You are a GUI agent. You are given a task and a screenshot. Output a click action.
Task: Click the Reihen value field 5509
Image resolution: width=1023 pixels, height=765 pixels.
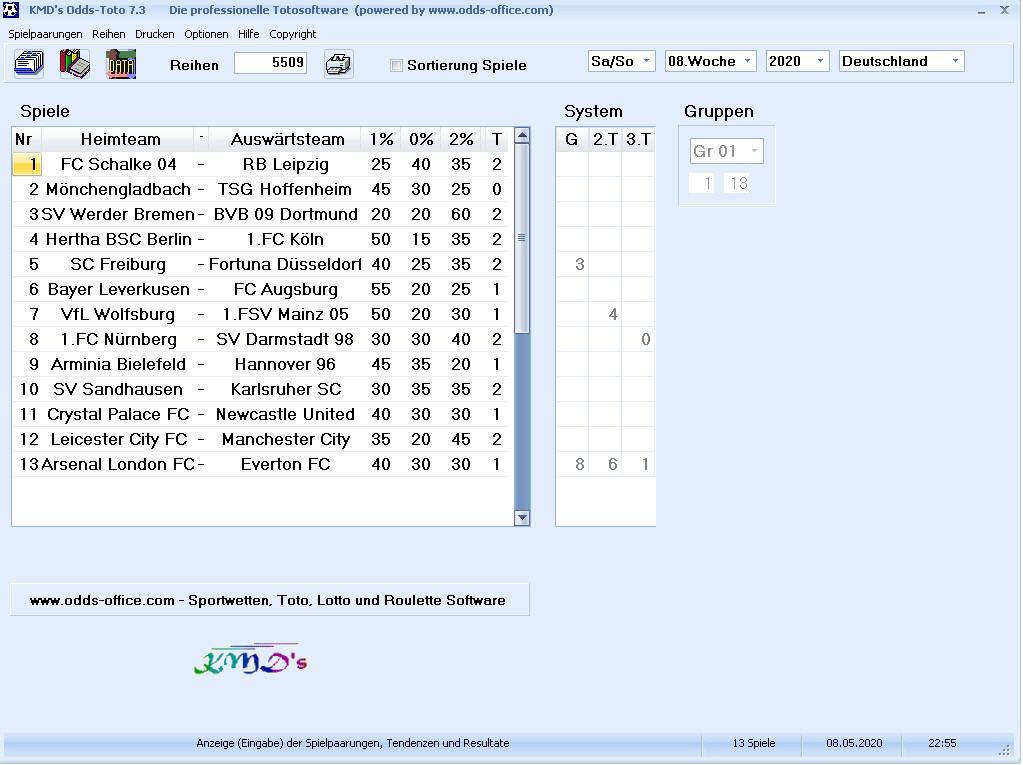[x=271, y=63]
